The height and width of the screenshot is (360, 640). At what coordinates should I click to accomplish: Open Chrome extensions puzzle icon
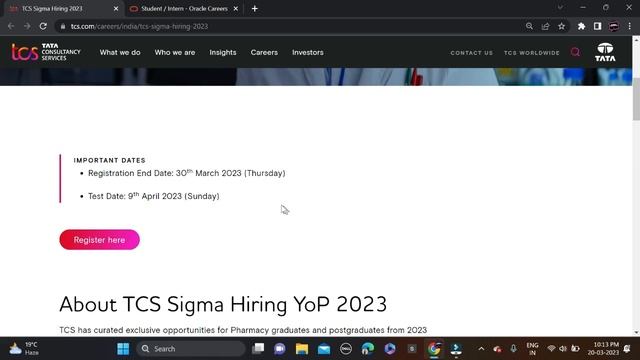581,26
